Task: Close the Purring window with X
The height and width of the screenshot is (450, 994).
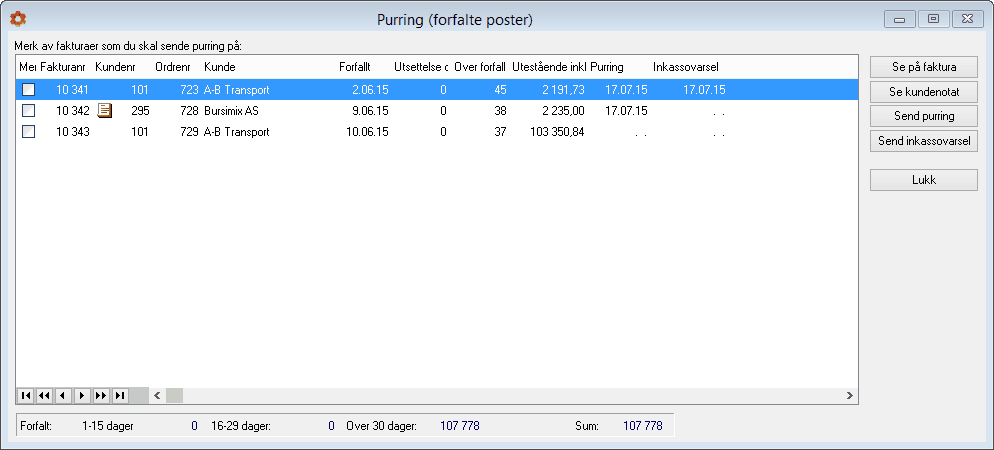Action: 967,19
